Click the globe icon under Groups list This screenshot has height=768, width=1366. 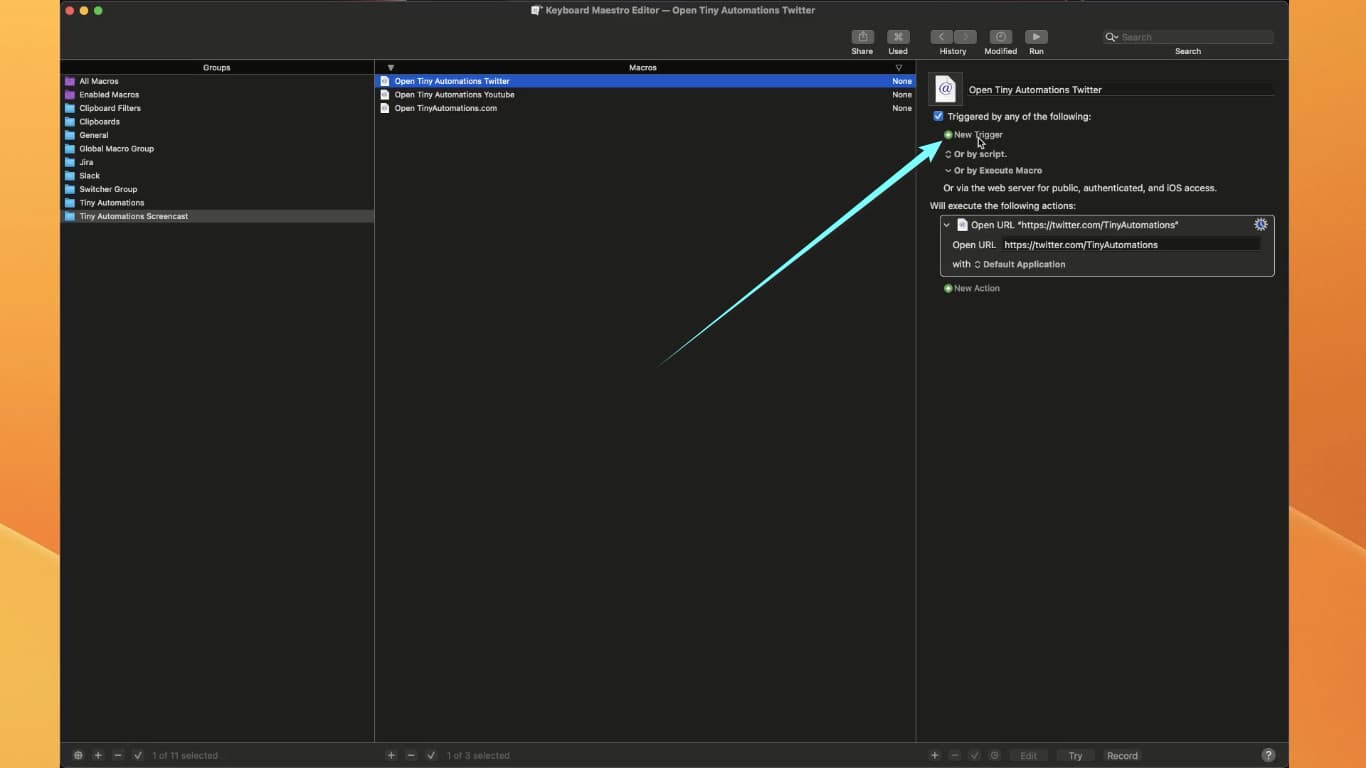click(x=79, y=755)
